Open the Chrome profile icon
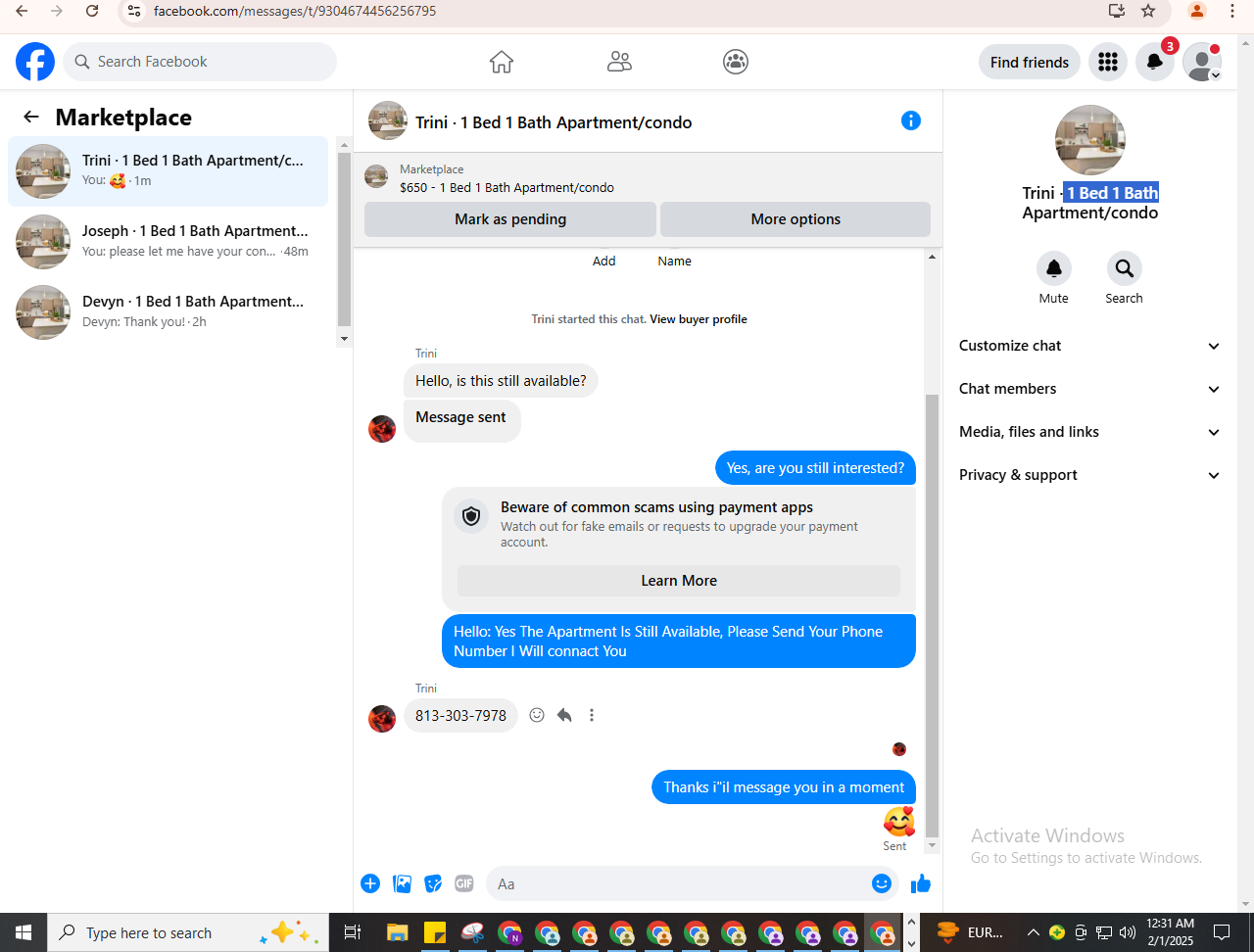The image size is (1254, 952). click(x=1197, y=12)
